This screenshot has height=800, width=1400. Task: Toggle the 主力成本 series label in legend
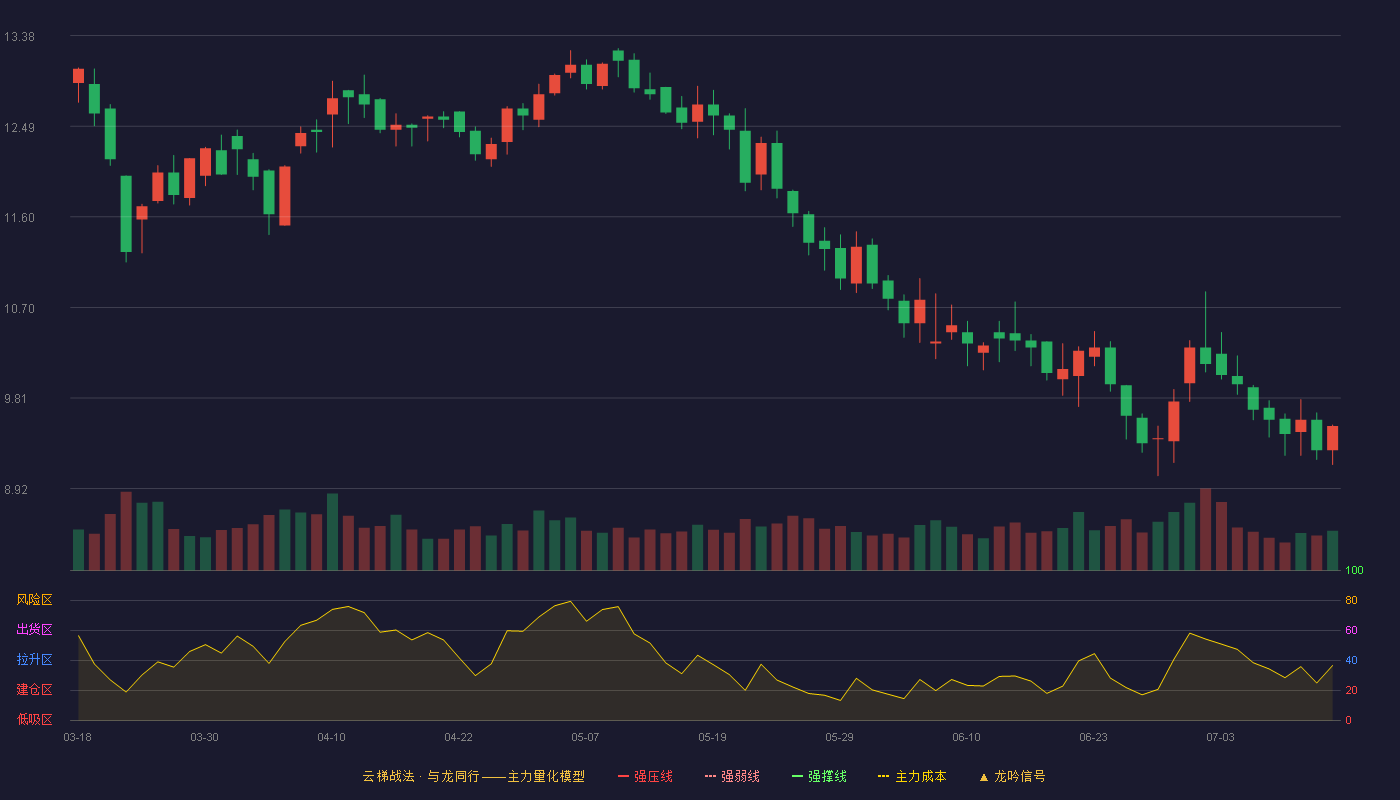coord(920,776)
